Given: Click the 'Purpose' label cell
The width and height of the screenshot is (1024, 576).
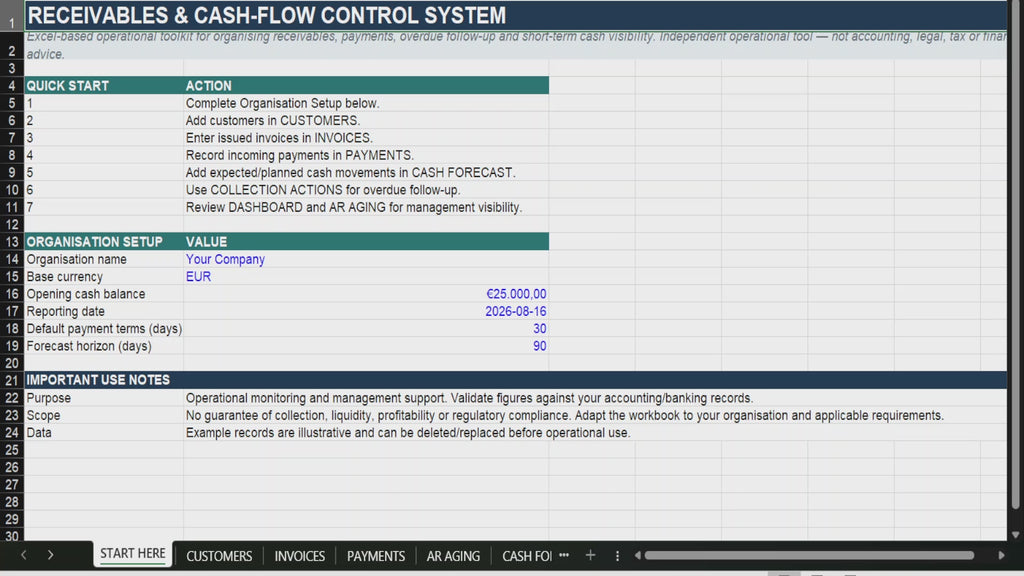Looking at the screenshot, I should click(104, 398).
